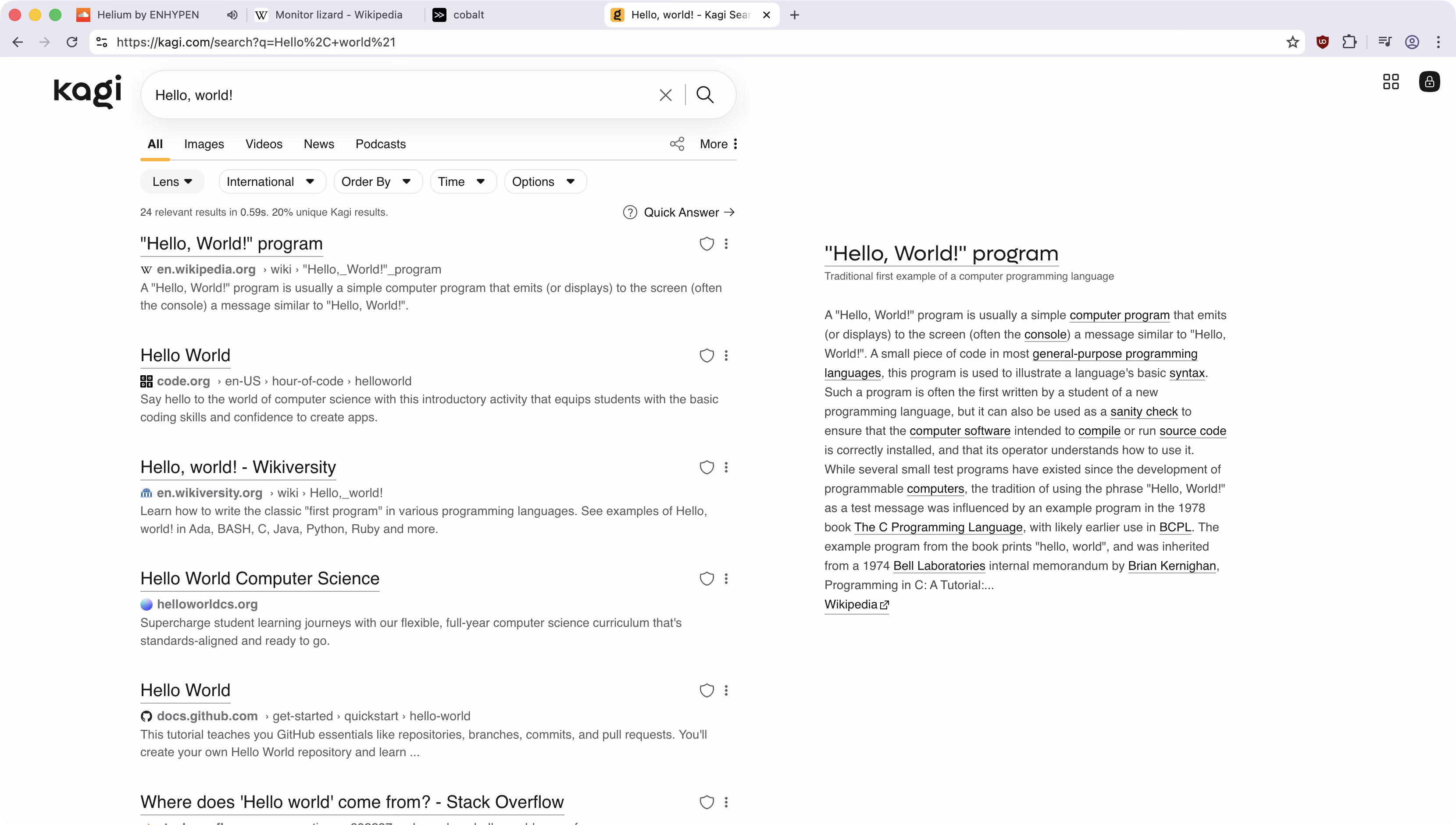
Task: Clear the search query with X icon
Action: coord(665,95)
